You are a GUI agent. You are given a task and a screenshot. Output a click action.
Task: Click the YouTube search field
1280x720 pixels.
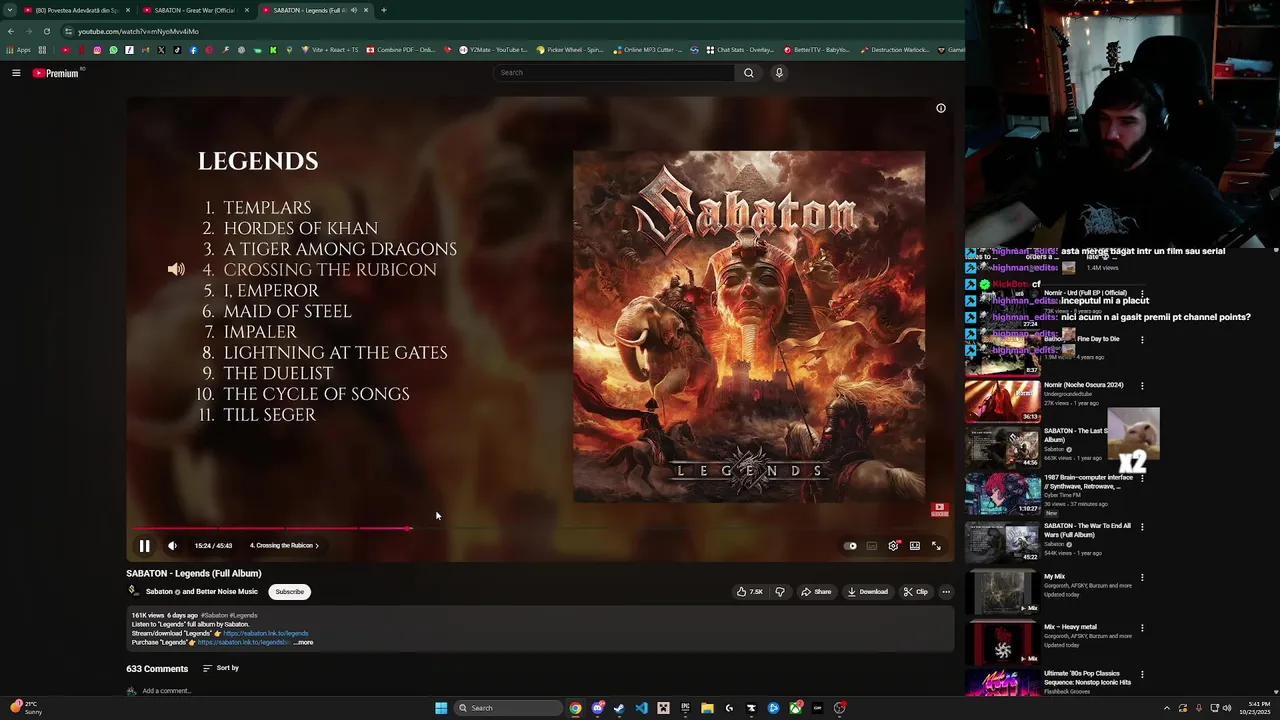coord(614,73)
